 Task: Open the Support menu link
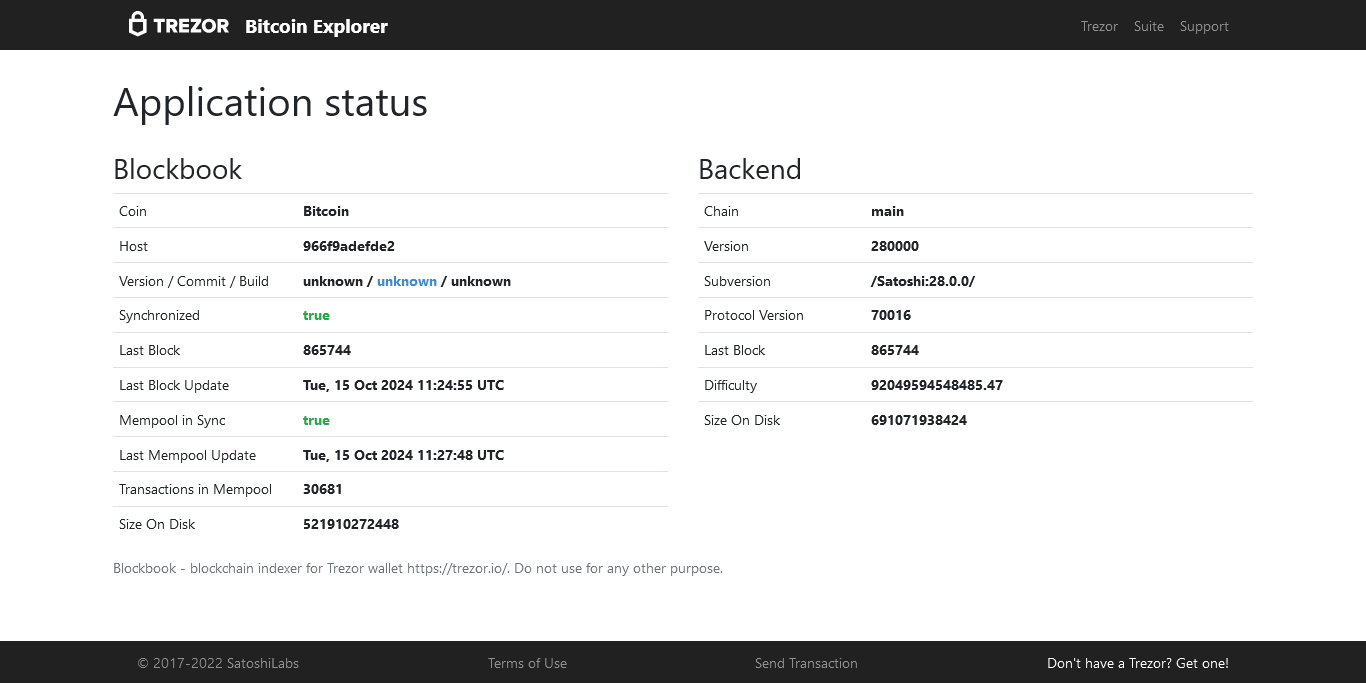click(x=1204, y=26)
